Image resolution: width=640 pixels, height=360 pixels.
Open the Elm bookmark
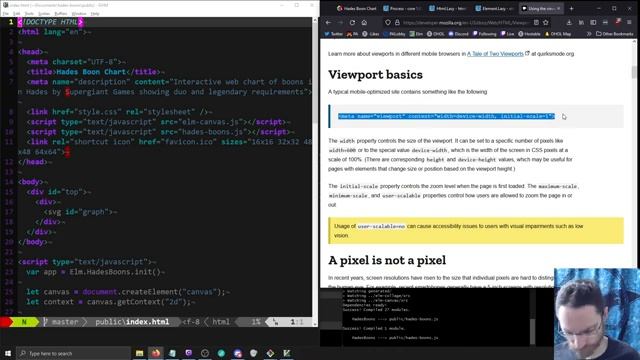point(416,34)
